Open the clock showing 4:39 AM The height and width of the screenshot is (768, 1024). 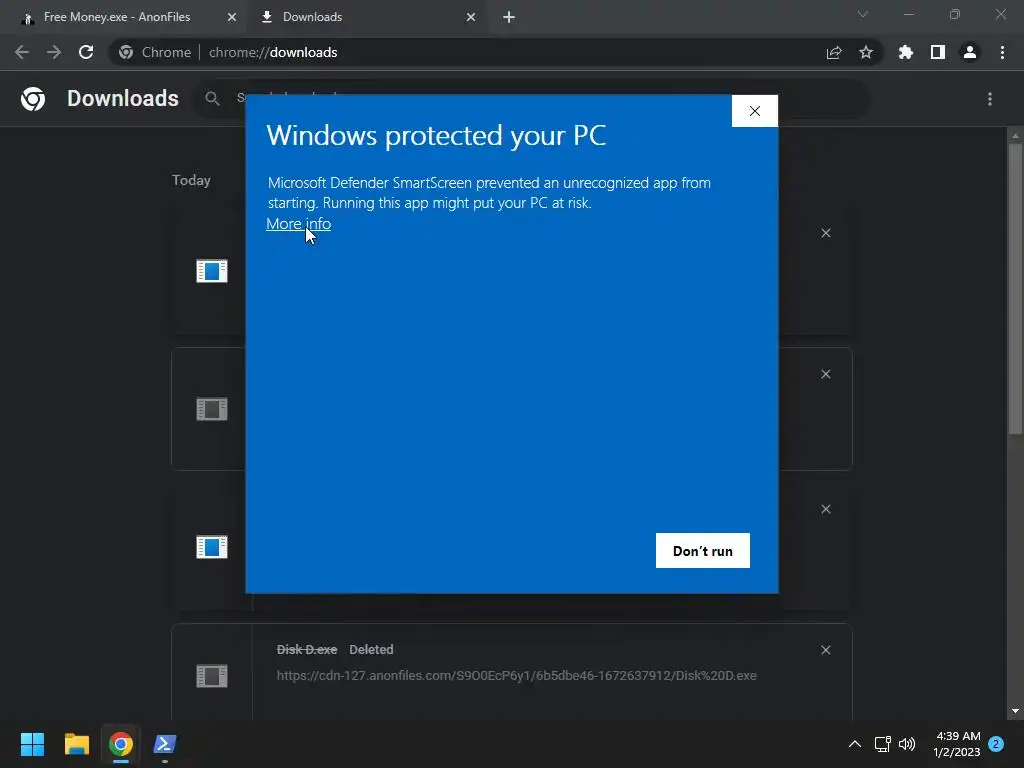(x=957, y=744)
